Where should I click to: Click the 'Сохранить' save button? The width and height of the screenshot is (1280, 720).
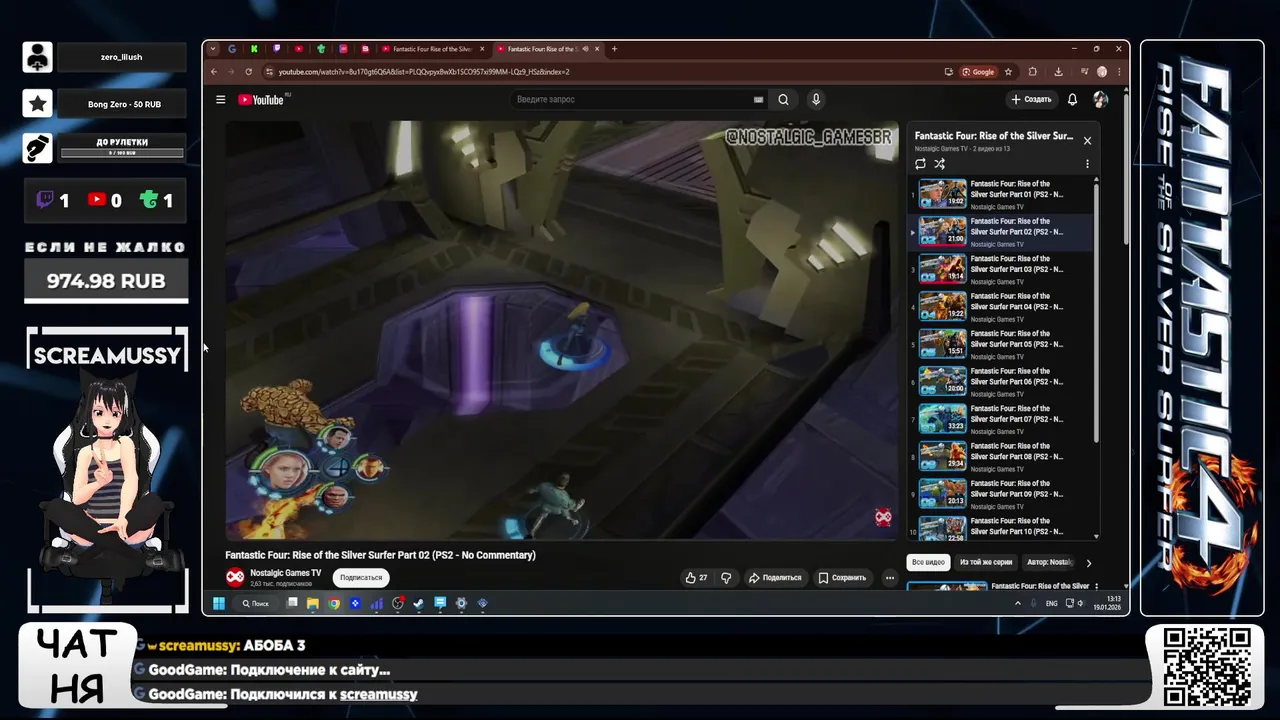point(842,577)
